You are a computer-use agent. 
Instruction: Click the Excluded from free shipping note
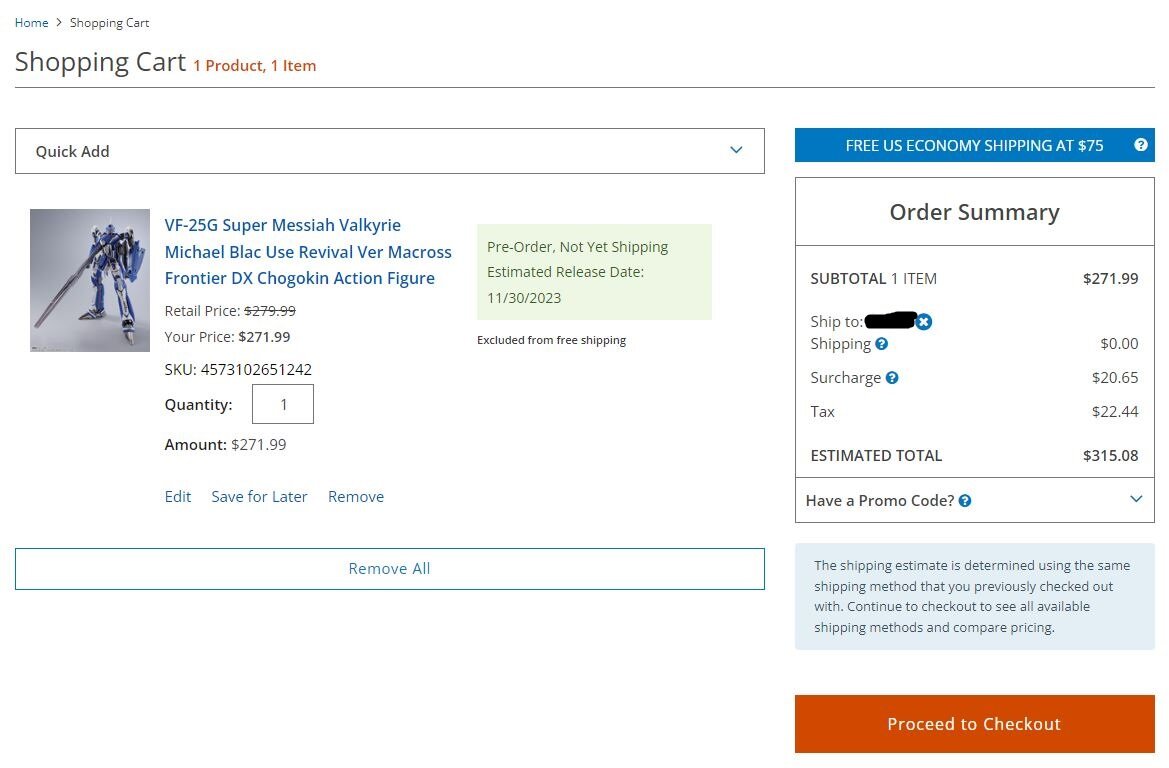click(551, 340)
